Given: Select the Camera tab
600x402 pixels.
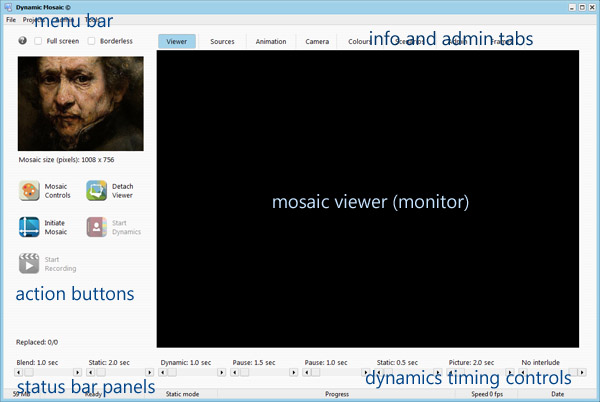Looking at the screenshot, I should [317, 42].
